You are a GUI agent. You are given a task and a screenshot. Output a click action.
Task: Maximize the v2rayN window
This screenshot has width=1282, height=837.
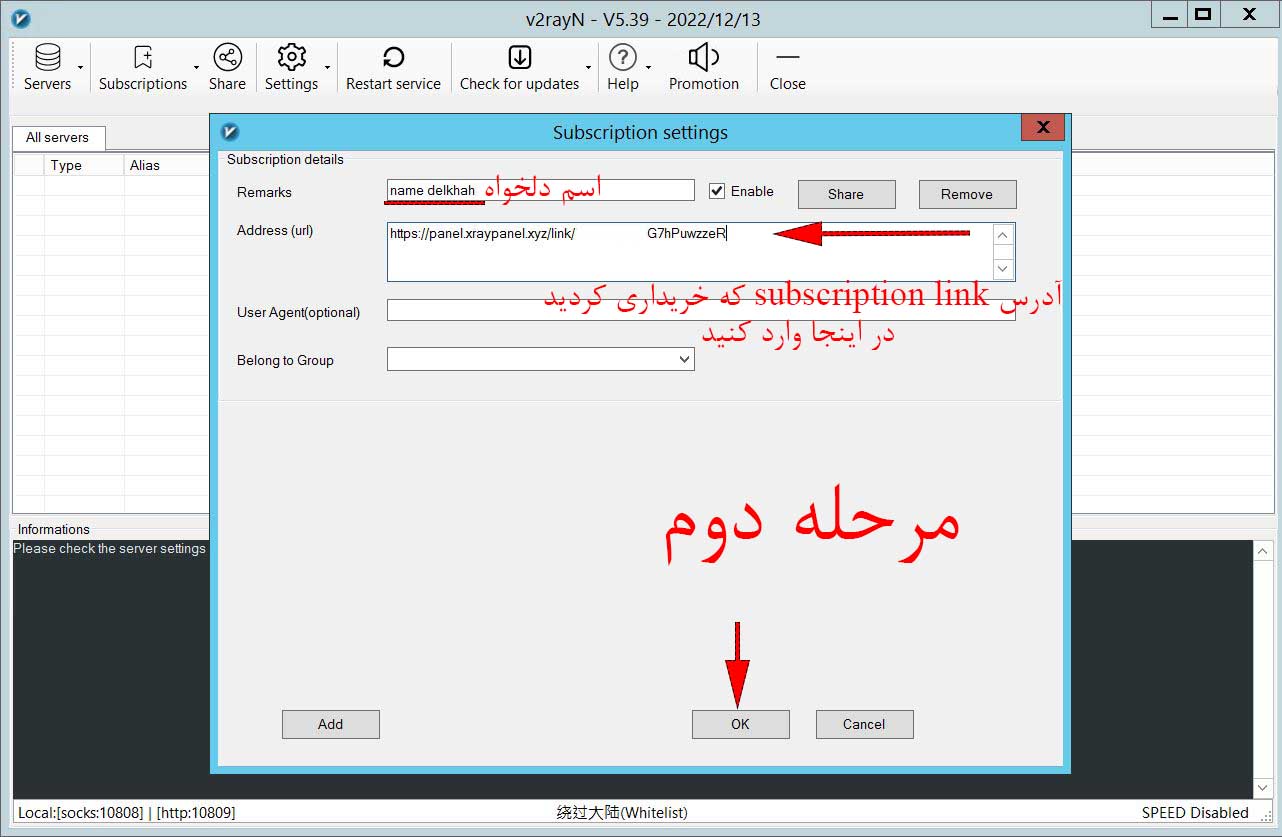click(x=1204, y=14)
